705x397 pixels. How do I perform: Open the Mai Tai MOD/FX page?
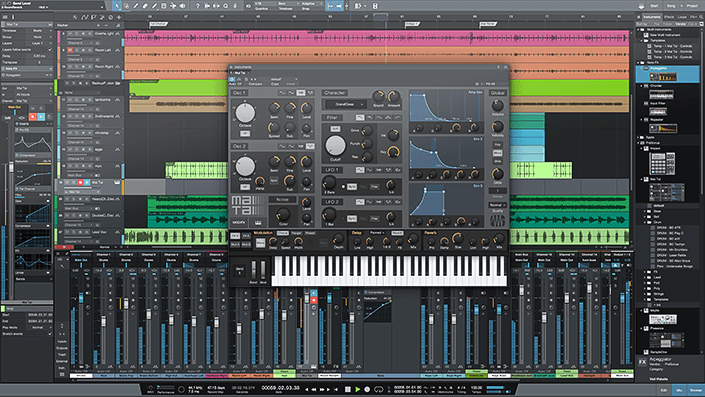[238, 223]
